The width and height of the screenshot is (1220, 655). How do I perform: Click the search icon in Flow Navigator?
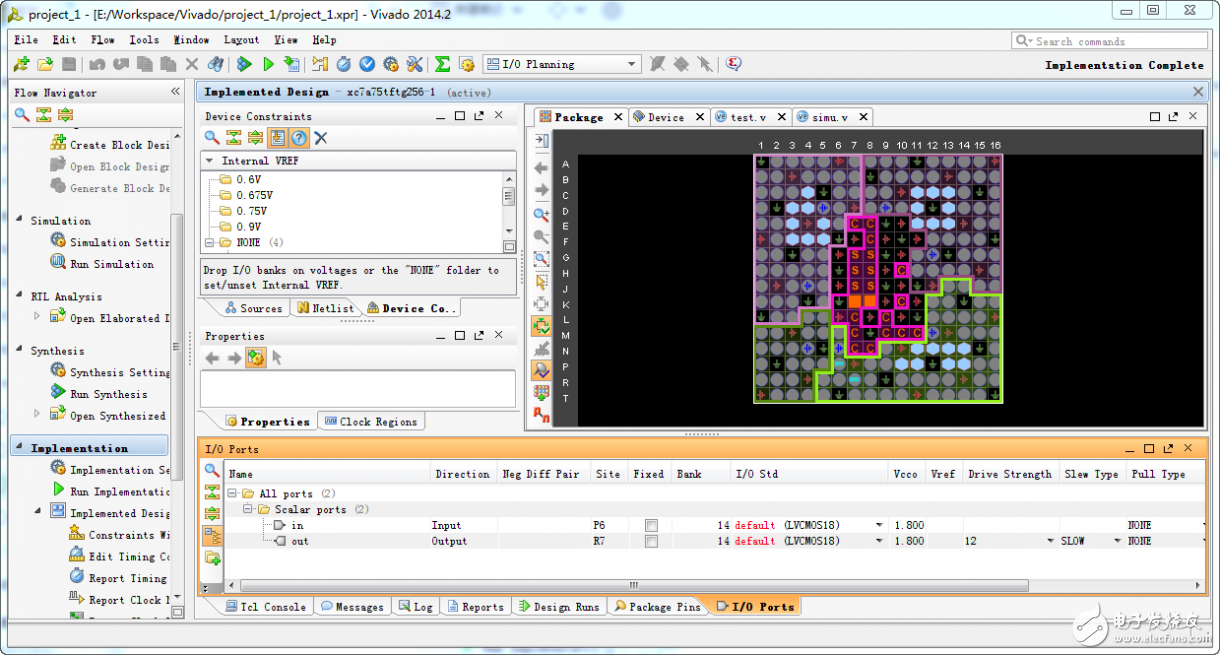click(x=21, y=115)
